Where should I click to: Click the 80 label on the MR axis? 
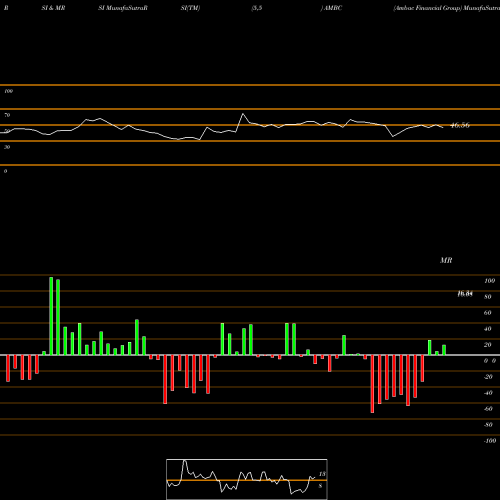[x=488, y=297]
